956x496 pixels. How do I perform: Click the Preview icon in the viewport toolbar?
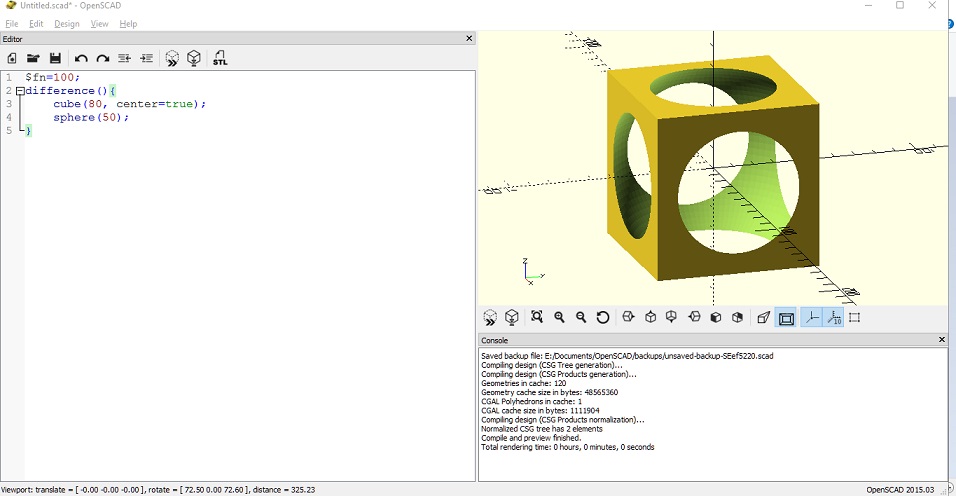[490, 317]
